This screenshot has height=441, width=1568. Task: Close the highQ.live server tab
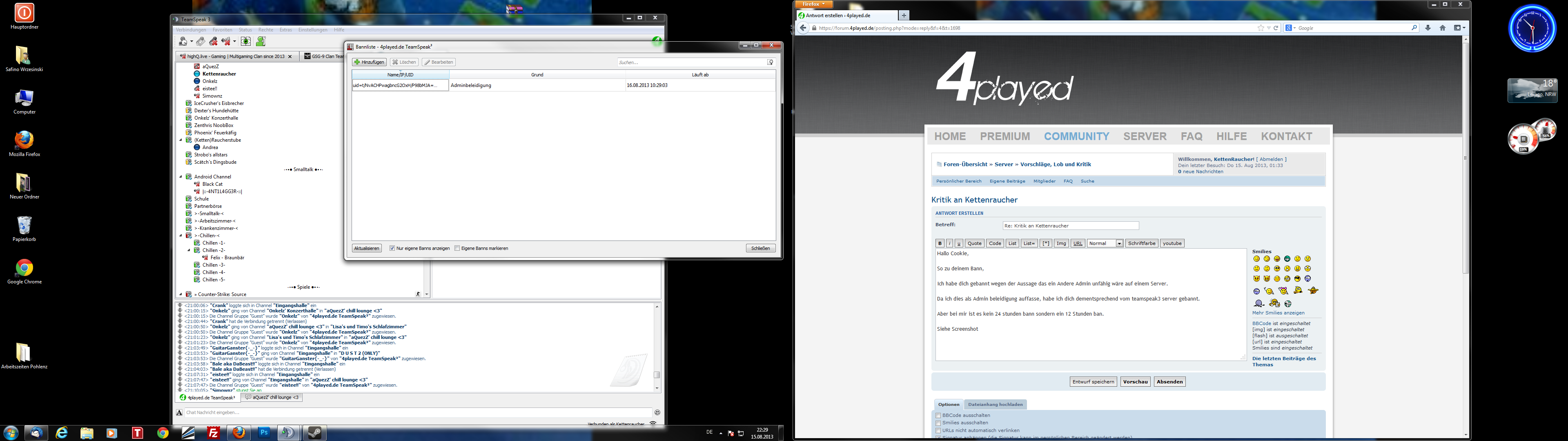pos(290,57)
